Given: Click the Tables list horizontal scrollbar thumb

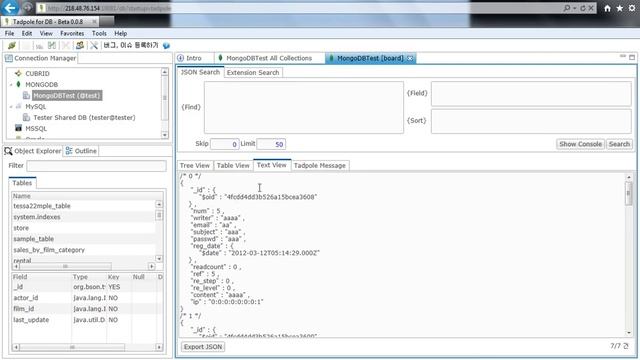Looking at the screenshot, I should 65,266.
